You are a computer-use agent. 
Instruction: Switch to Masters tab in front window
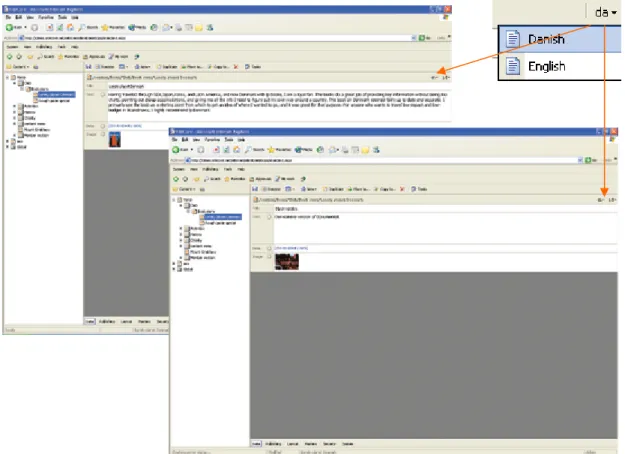pos(311,444)
